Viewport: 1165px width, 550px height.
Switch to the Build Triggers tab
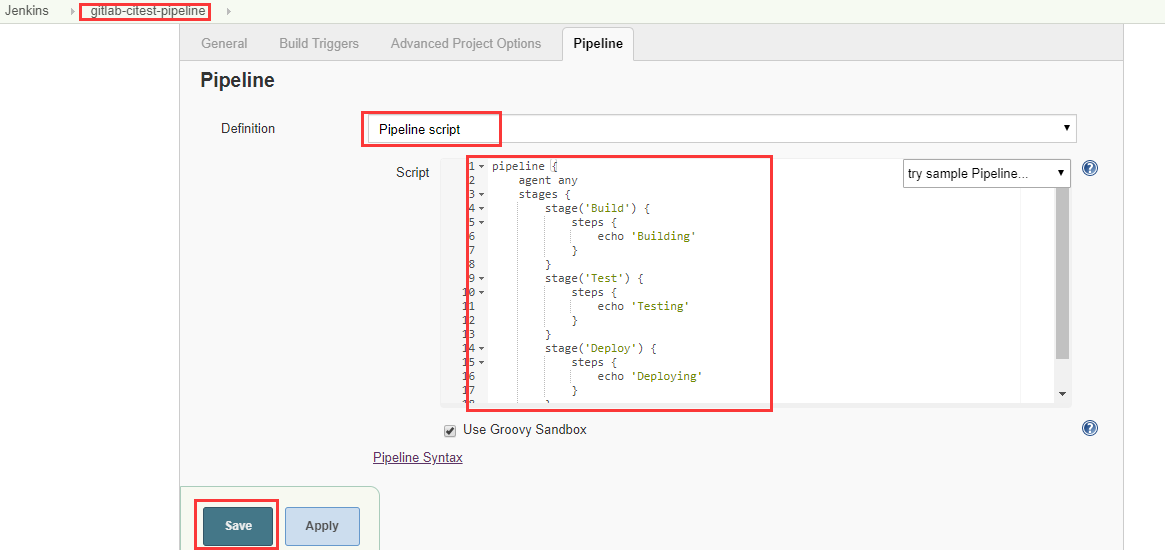(x=319, y=44)
